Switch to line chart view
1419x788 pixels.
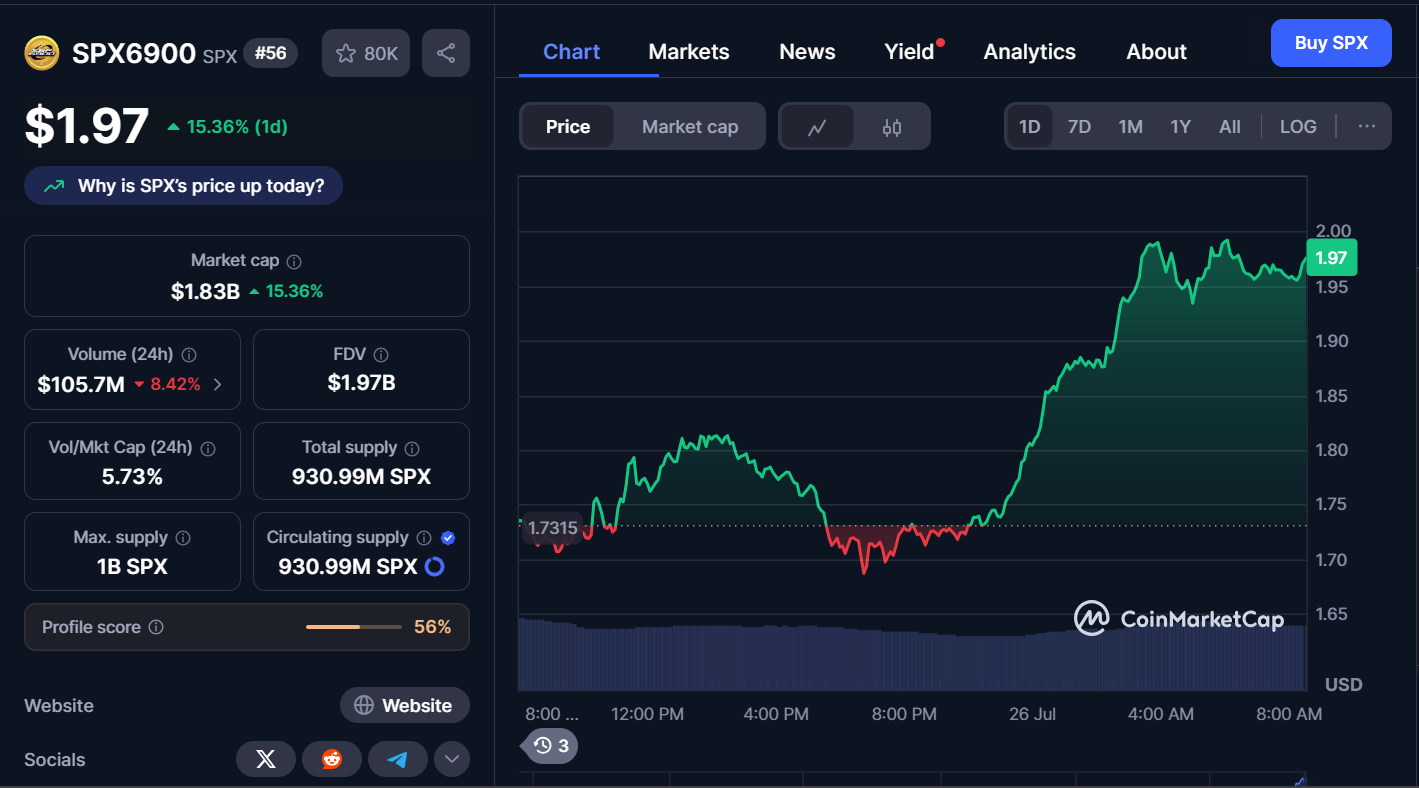tap(817, 127)
